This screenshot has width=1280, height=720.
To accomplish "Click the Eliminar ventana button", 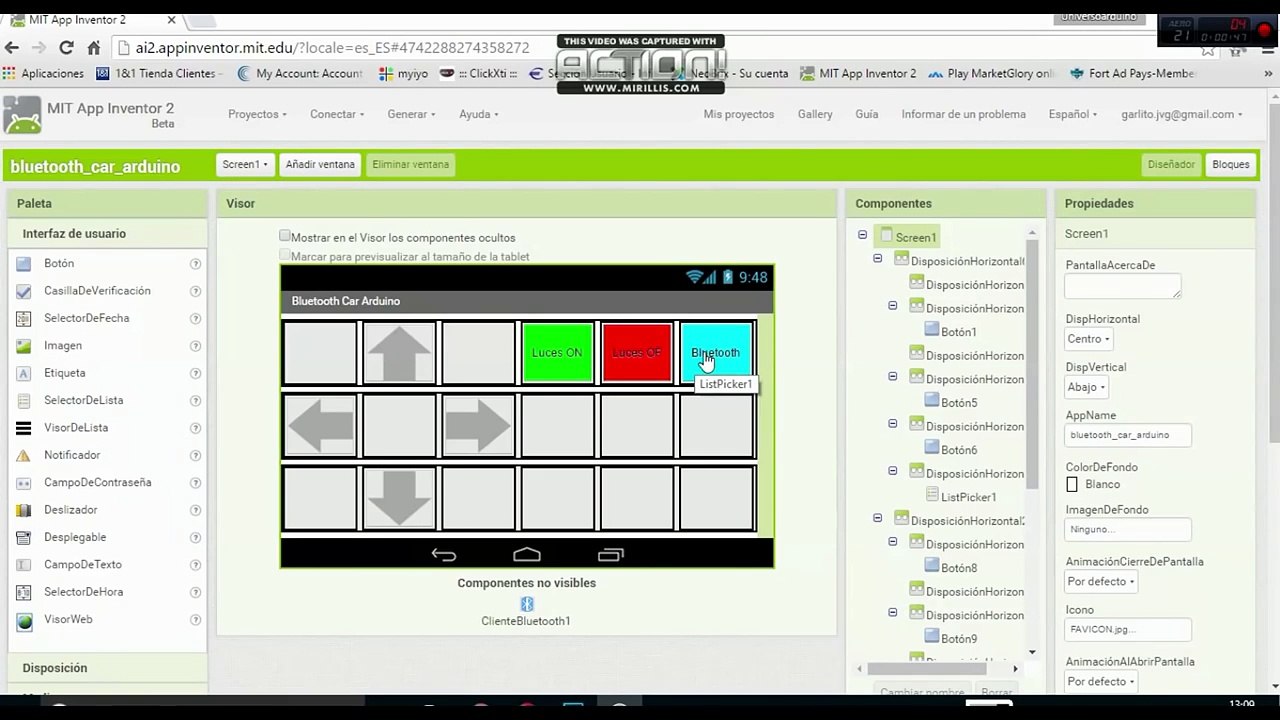I will click(411, 164).
